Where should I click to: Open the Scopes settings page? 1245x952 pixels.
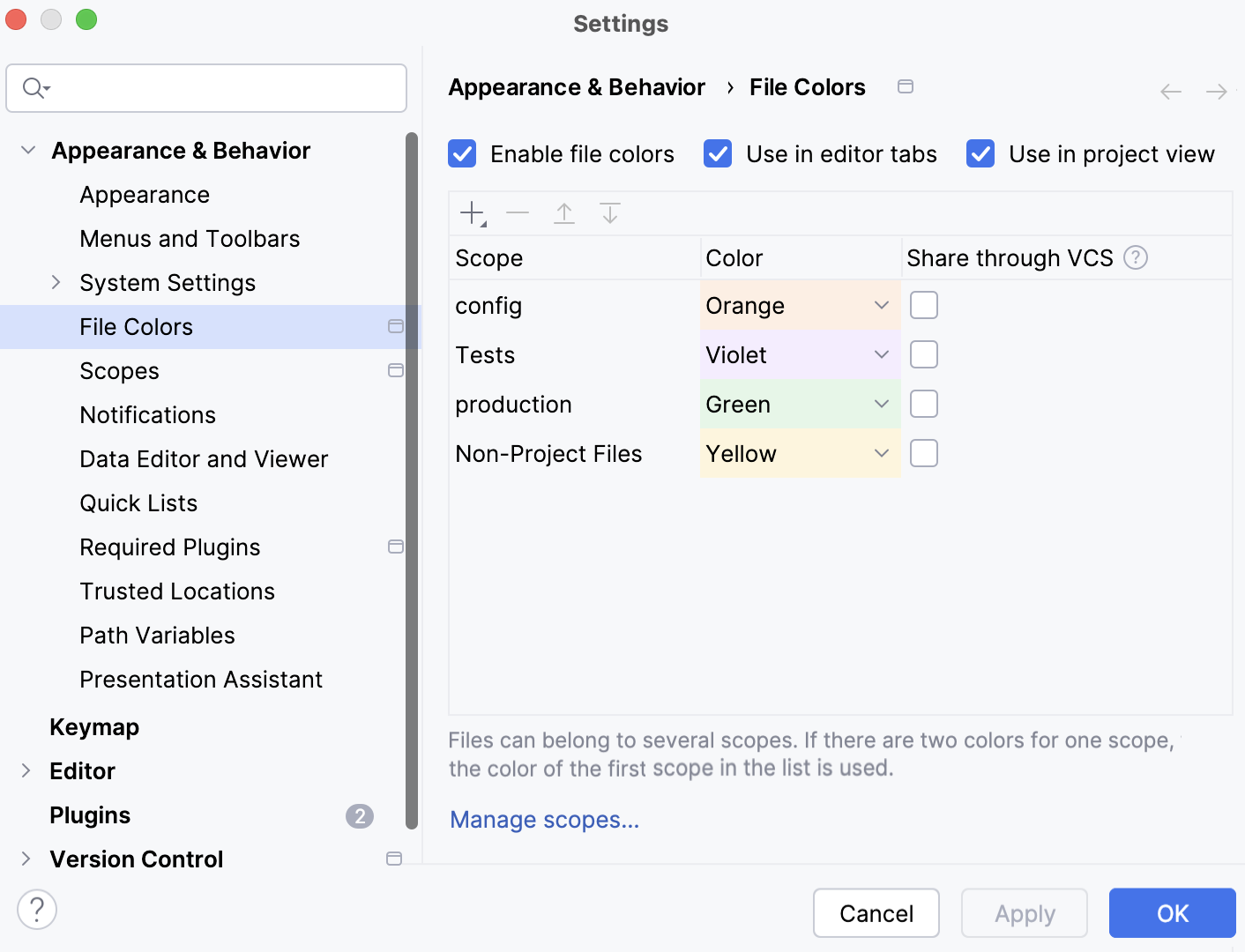pos(119,371)
